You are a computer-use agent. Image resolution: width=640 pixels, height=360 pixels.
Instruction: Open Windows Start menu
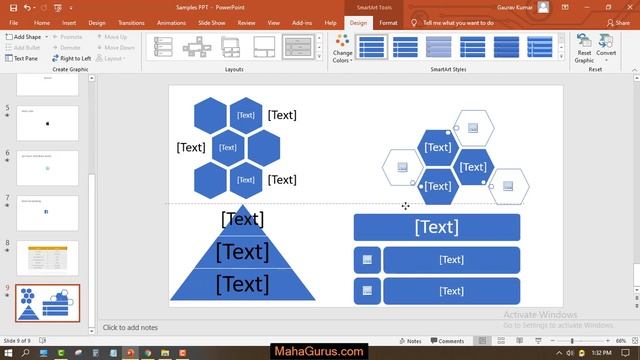coord(8,353)
